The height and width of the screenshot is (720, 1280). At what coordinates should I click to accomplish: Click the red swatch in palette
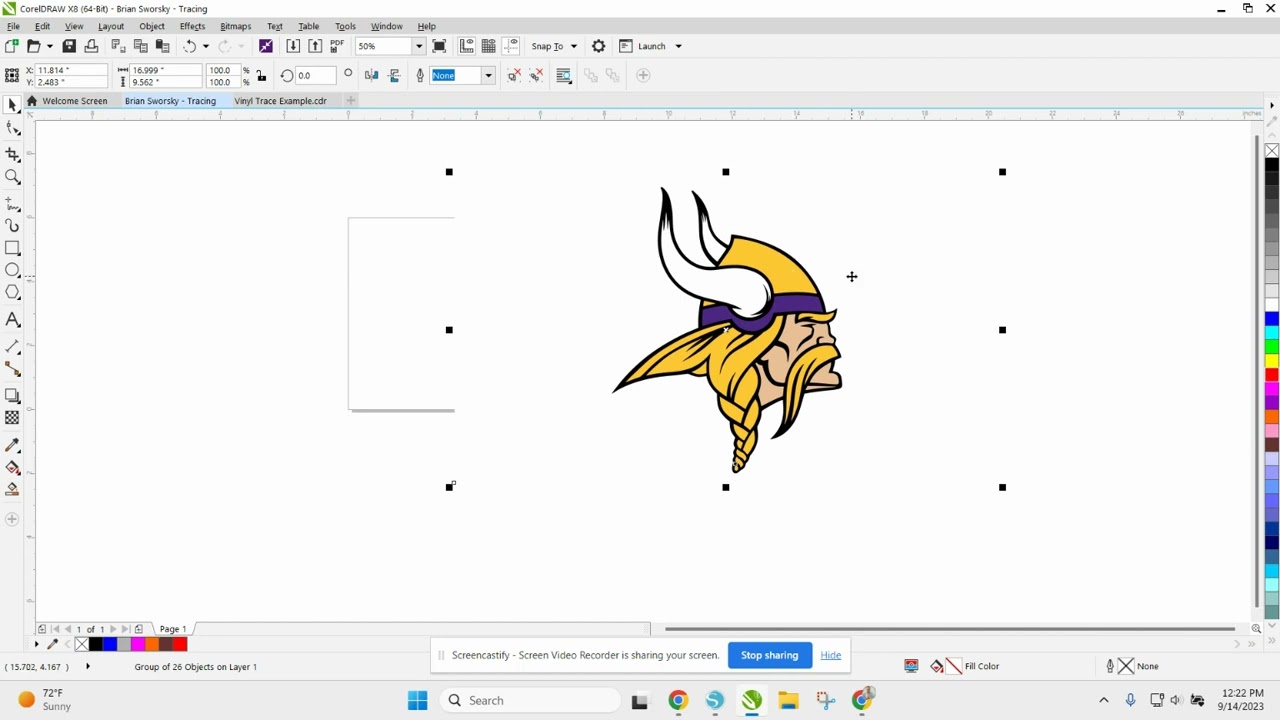pos(1272,375)
